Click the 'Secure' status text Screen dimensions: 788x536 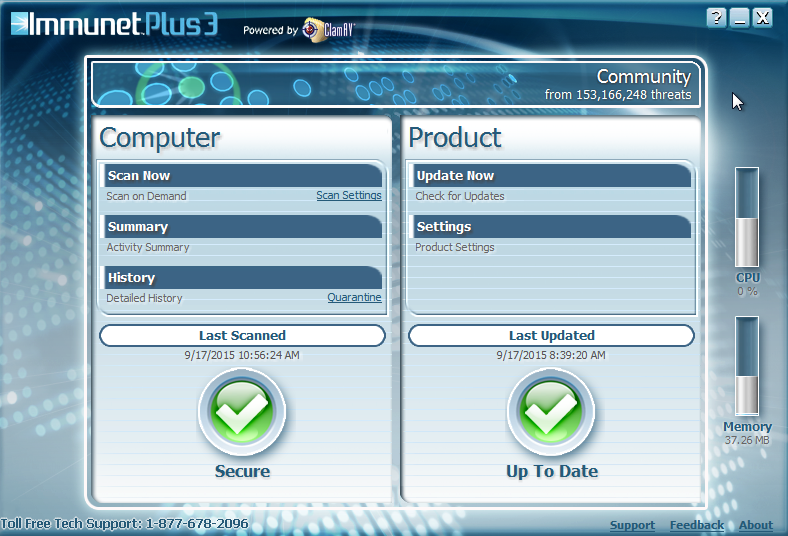coord(242,471)
